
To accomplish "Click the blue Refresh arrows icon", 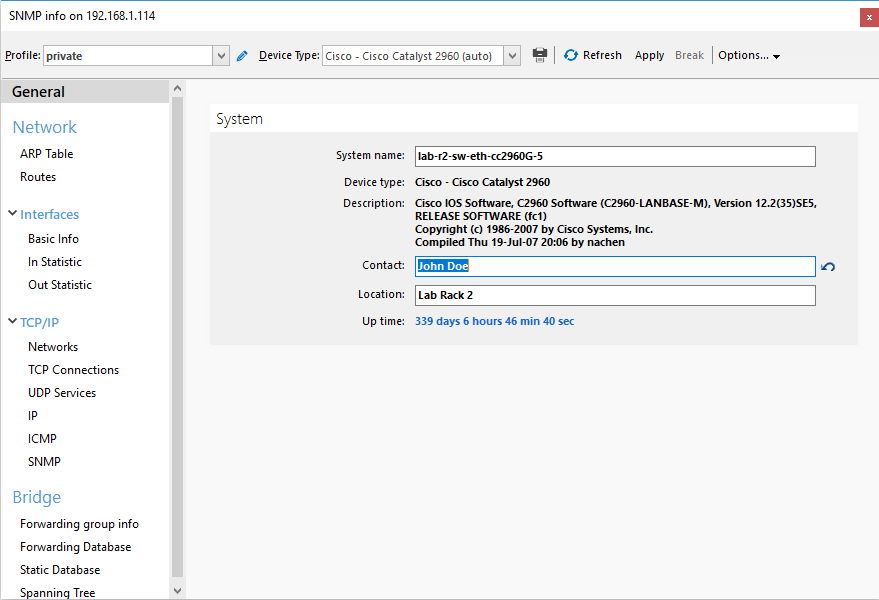I will (571, 55).
